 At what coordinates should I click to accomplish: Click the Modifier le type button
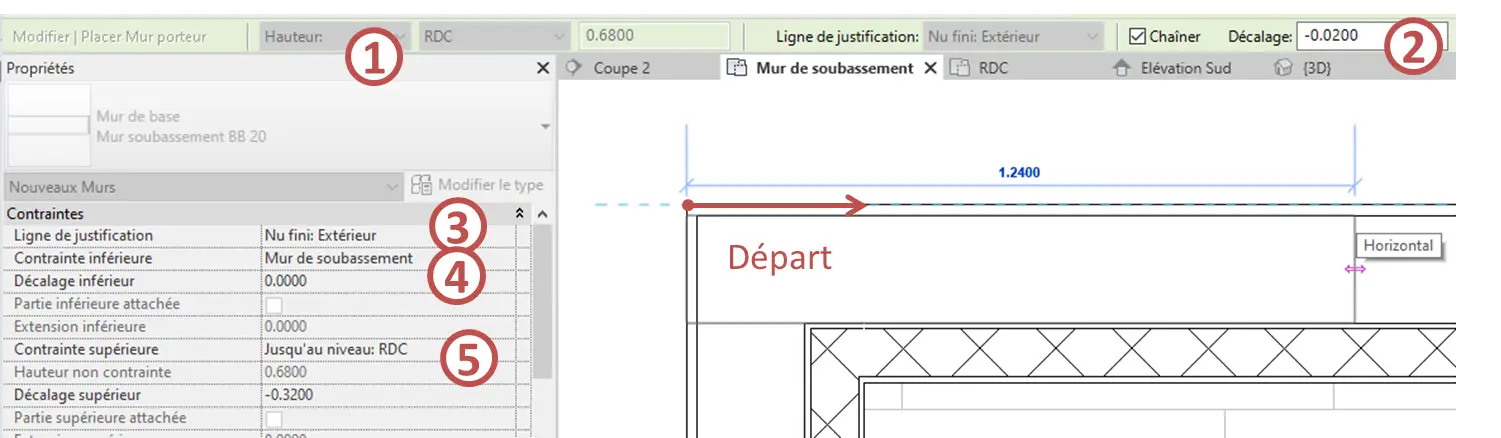point(477,185)
